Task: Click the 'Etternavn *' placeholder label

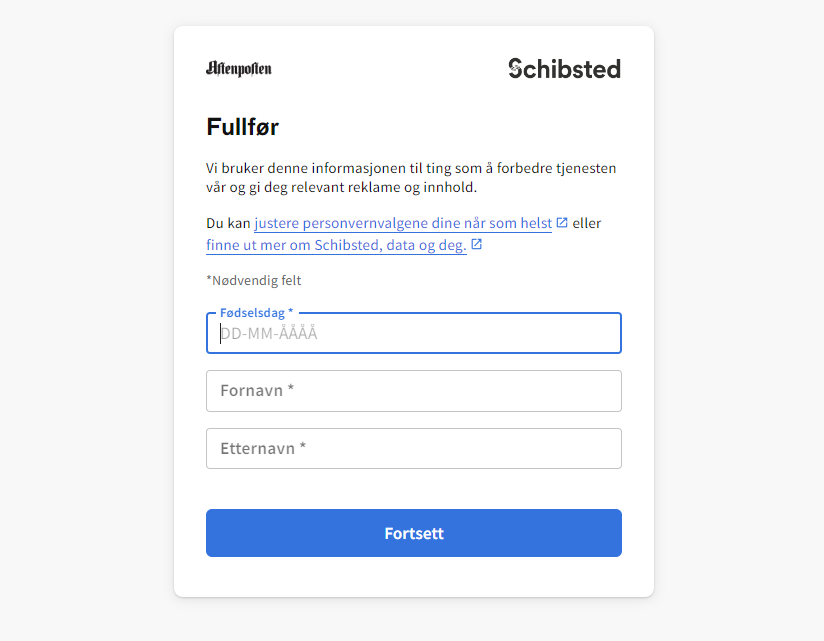Action: pyautogui.click(x=263, y=449)
